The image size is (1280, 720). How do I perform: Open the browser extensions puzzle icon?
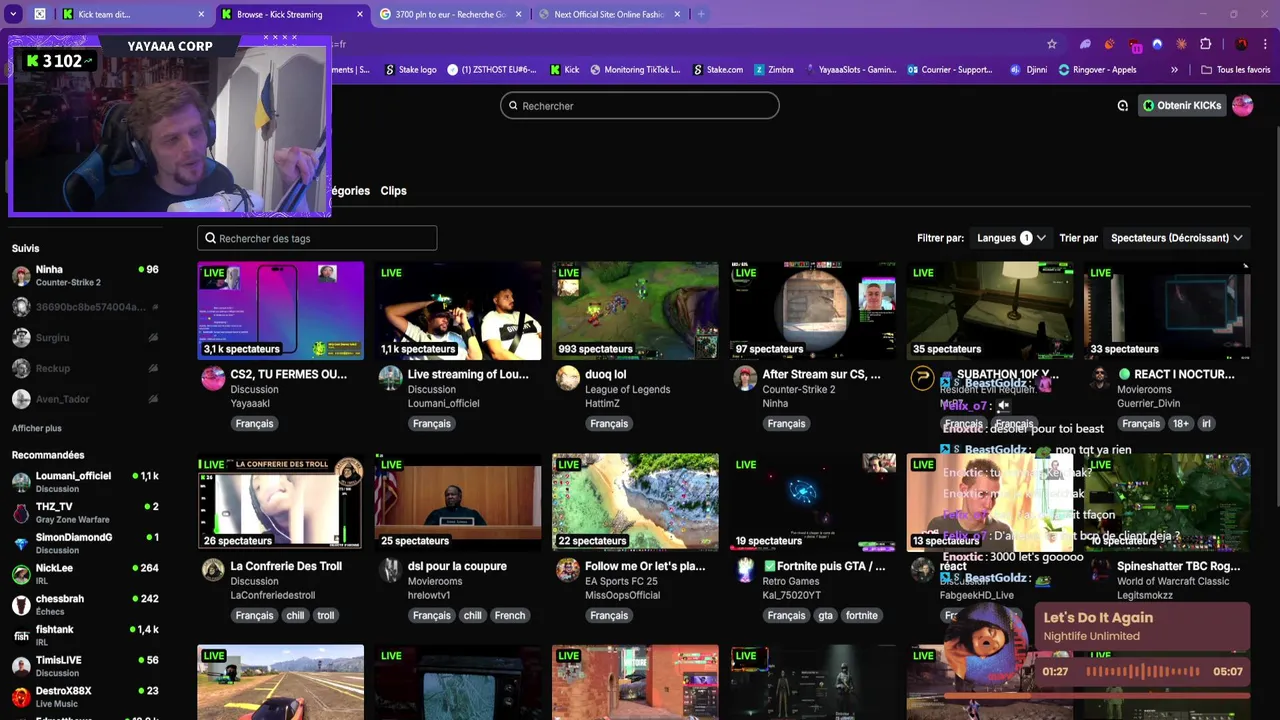click(1205, 44)
